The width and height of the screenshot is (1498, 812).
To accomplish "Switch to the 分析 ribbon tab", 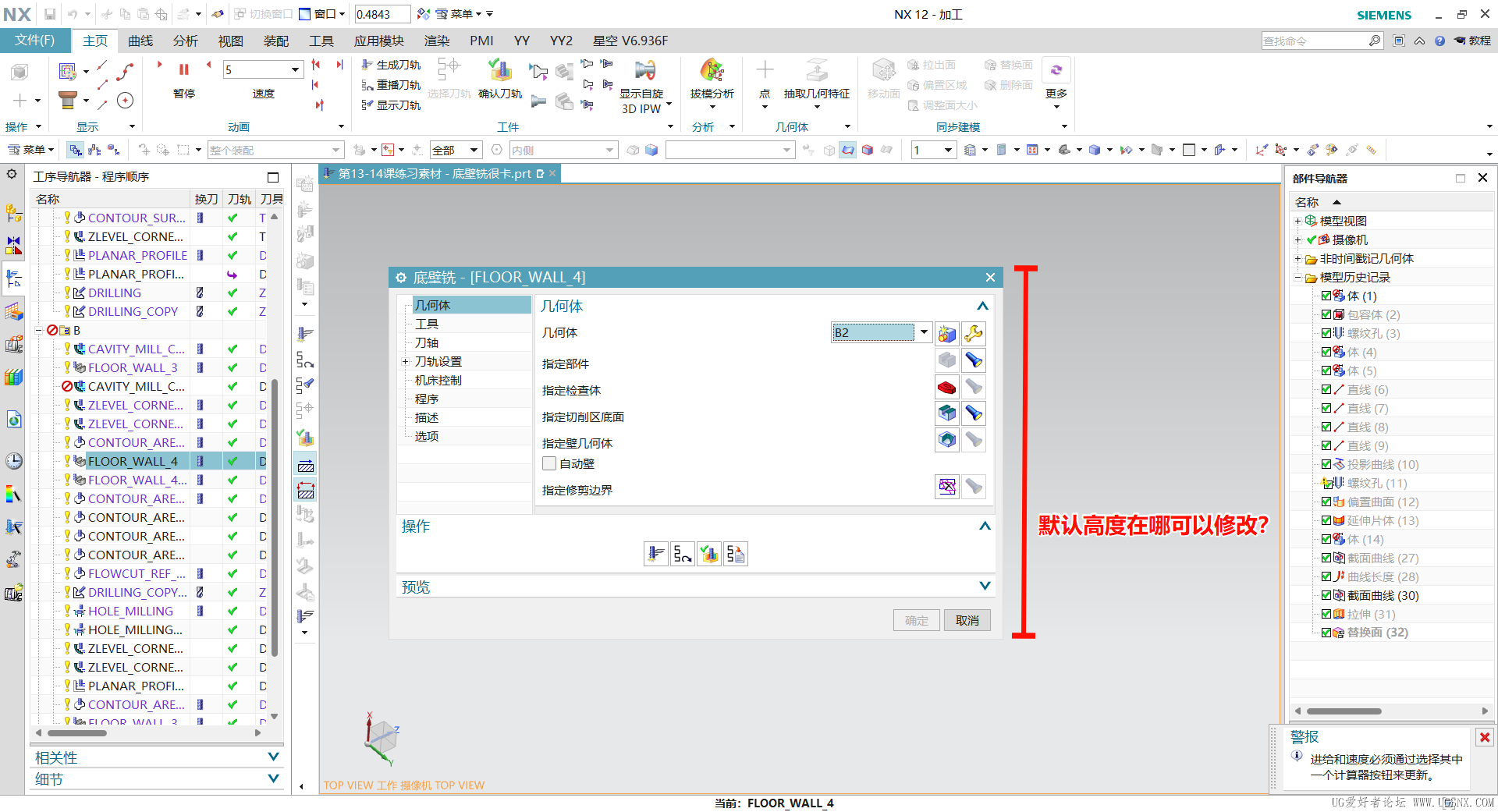I will 186,41.
